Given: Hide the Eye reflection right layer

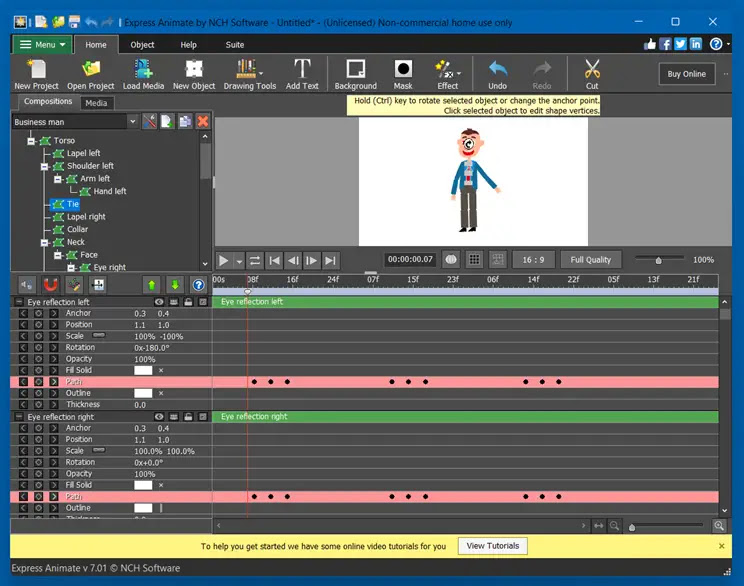Looking at the screenshot, I should [159, 417].
